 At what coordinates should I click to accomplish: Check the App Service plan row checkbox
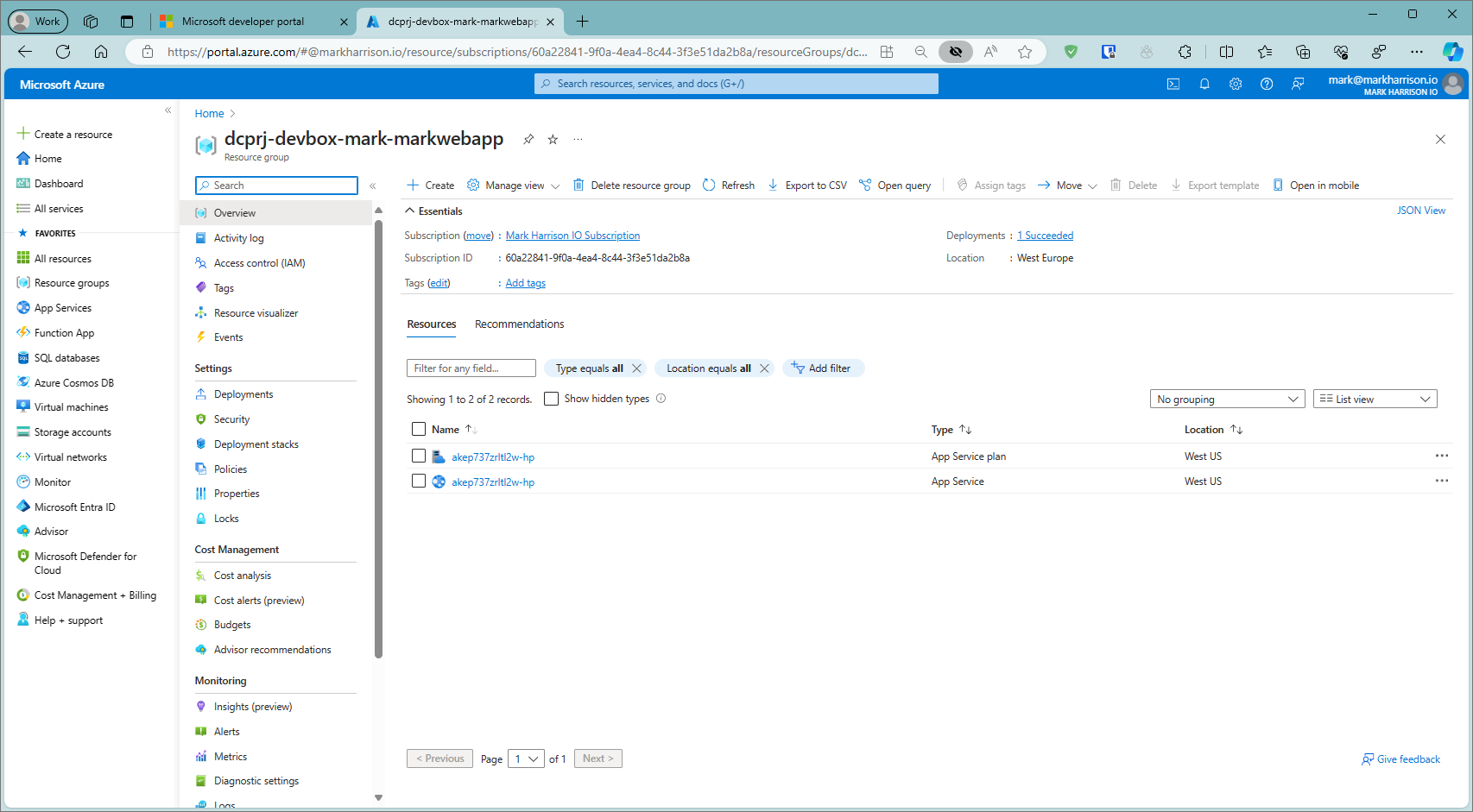coord(419,456)
